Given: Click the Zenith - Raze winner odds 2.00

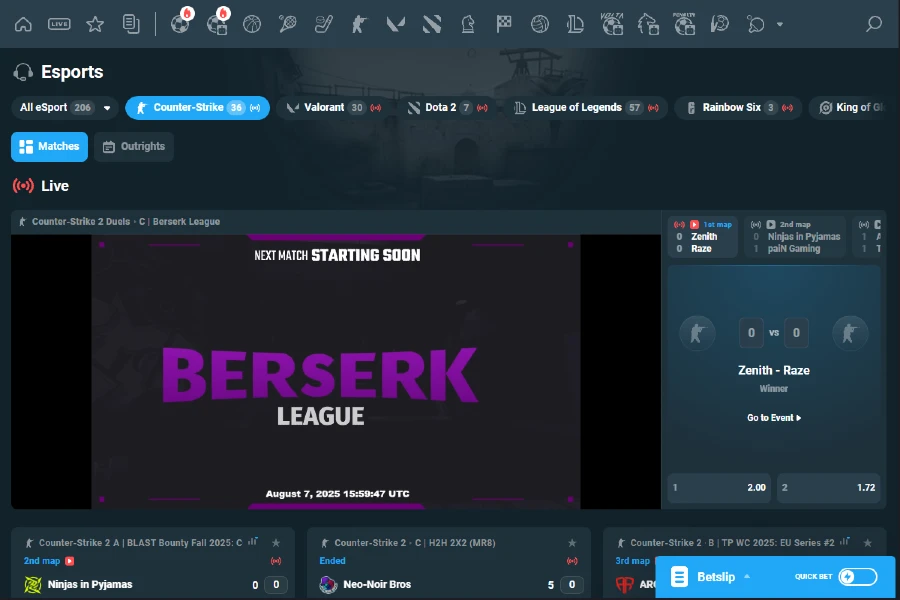Looking at the screenshot, I should click(x=718, y=487).
